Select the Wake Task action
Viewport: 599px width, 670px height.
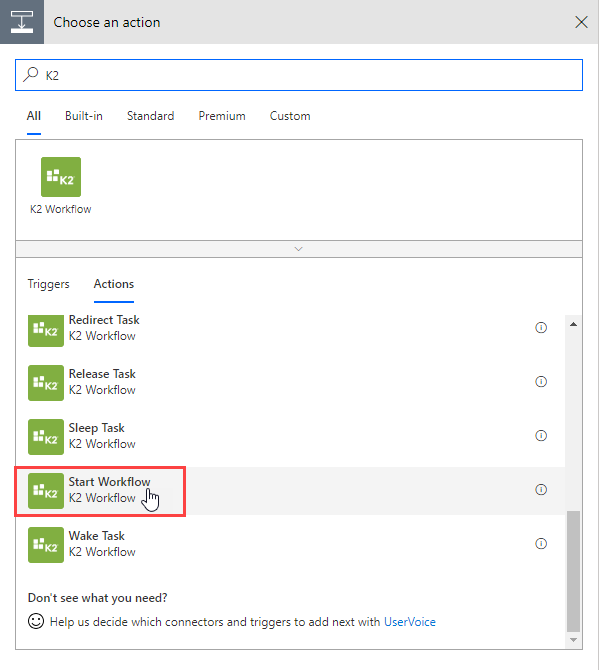[x=290, y=545]
